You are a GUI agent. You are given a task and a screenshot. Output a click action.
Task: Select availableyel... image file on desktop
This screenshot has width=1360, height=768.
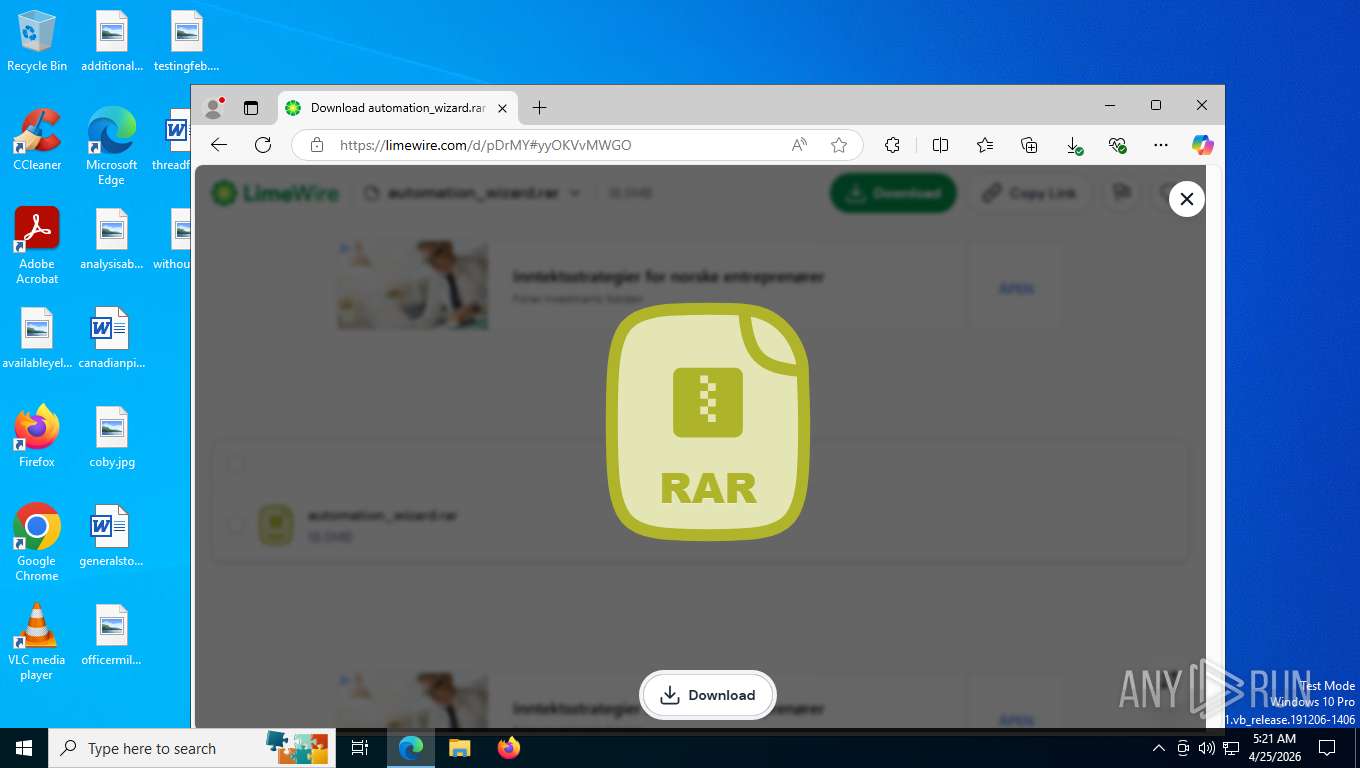pyautogui.click(x=37, y=338)
